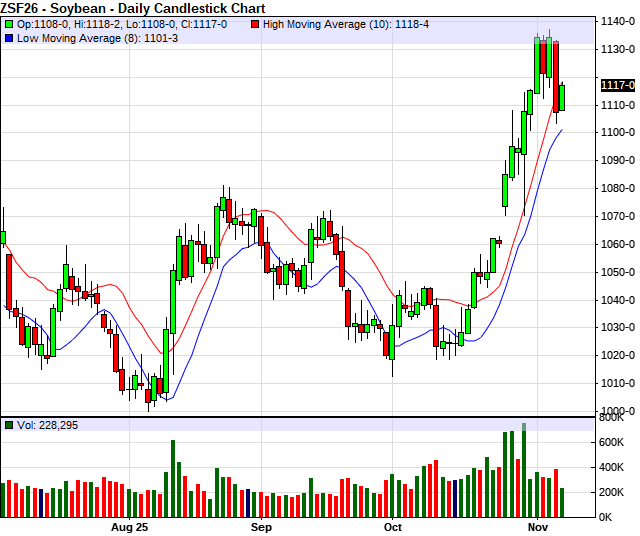Click the black 1117-0 current price tag
This screenshot has height=536, width=640.
tap(616, 85)
